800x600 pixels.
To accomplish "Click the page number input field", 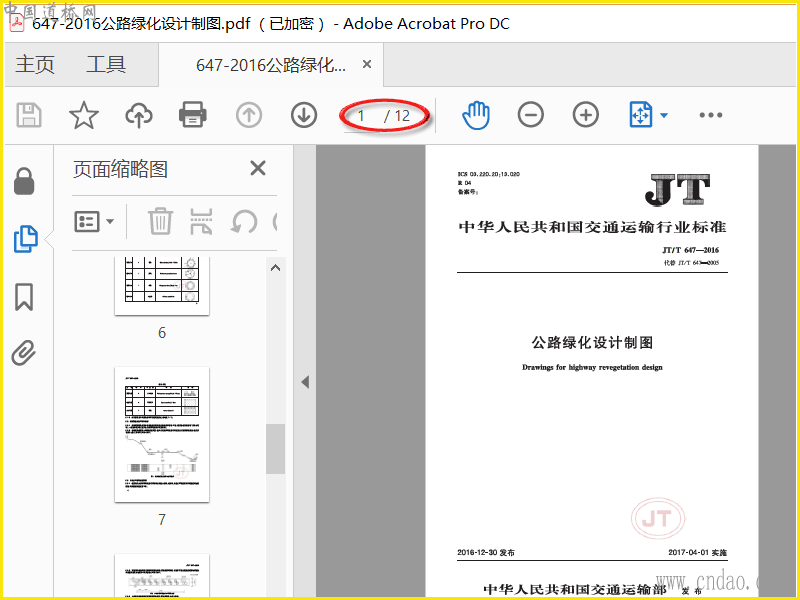I will coord(361,116).
